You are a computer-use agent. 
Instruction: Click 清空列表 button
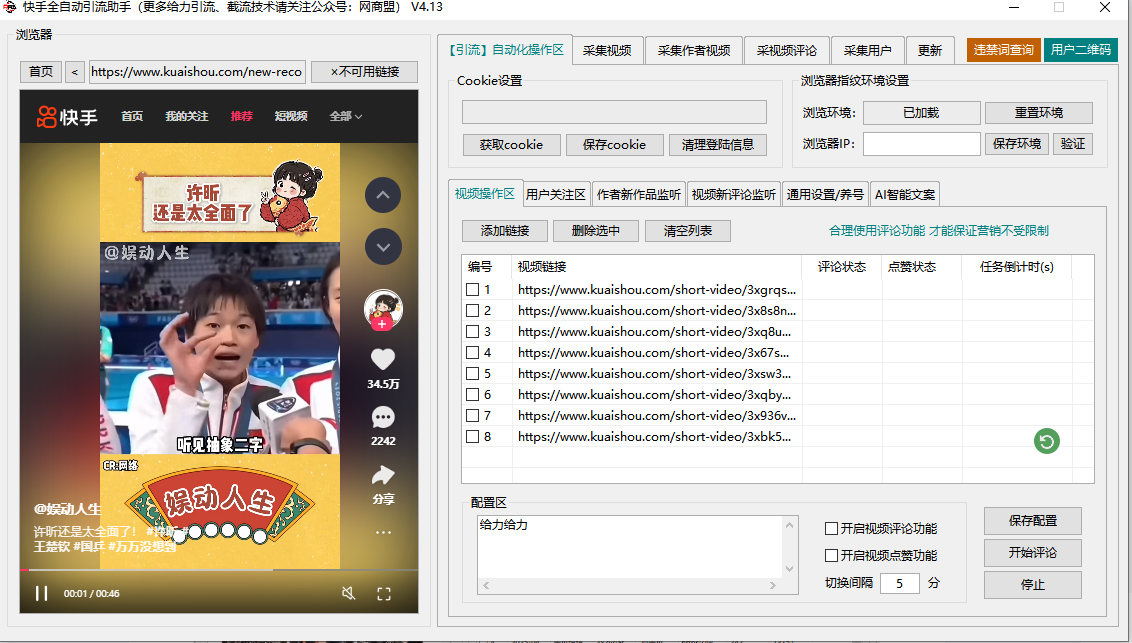point(687,231)
